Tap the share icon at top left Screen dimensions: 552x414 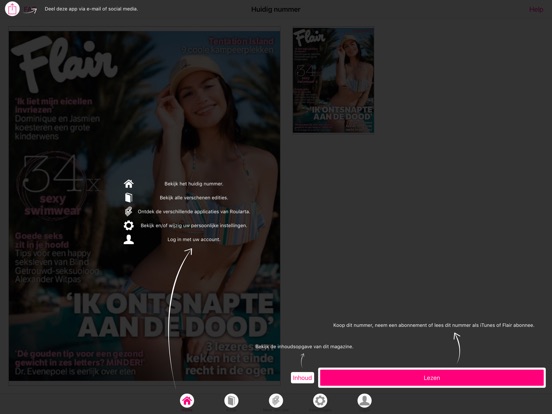click(12, 8)
